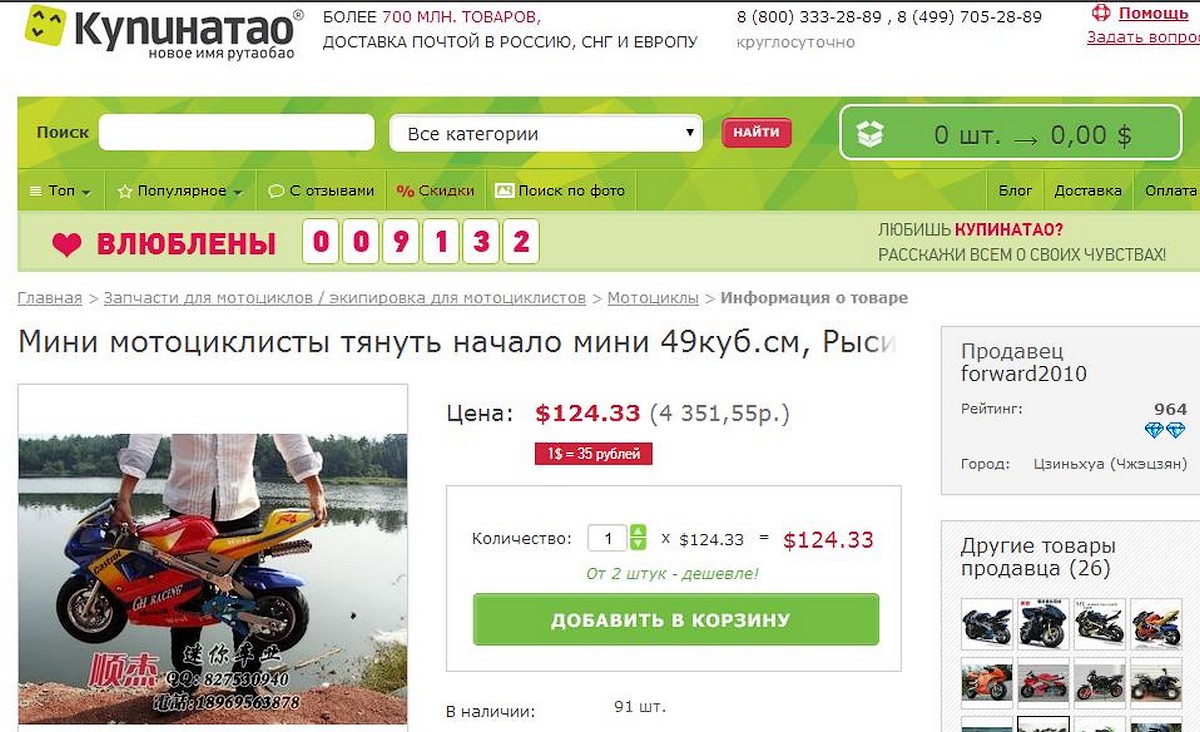Click the Поиск search text field
Screen dimensions: 1200x732
pyautogui.click(x=236, y=133)
